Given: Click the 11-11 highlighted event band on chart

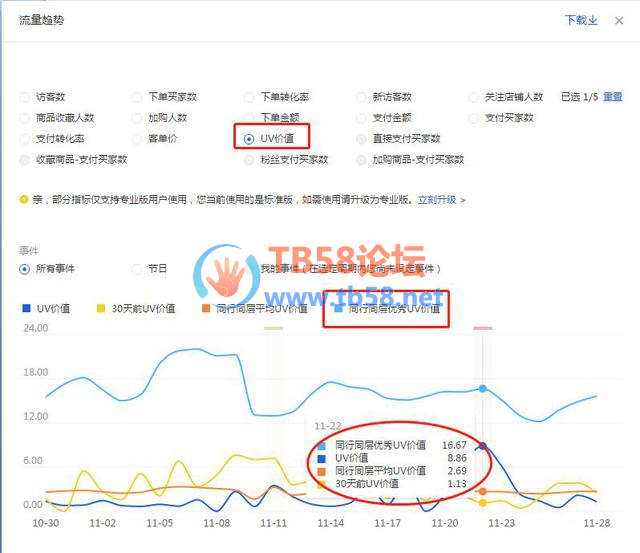Looking at the screenshot, I should coord(274,420).
